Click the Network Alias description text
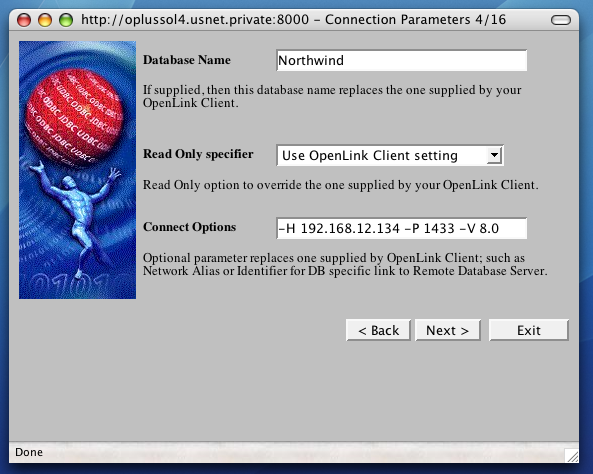 tap(345, 264)
